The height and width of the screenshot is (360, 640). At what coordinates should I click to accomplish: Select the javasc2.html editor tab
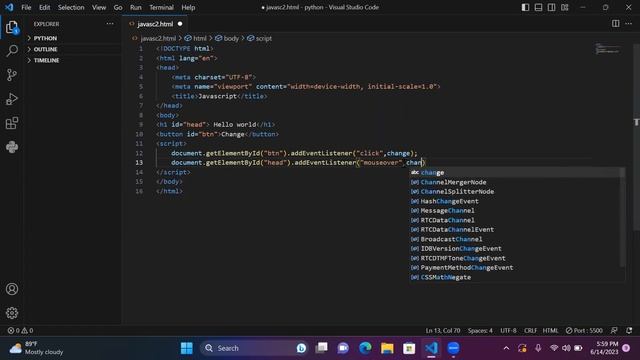pos(155,24)
